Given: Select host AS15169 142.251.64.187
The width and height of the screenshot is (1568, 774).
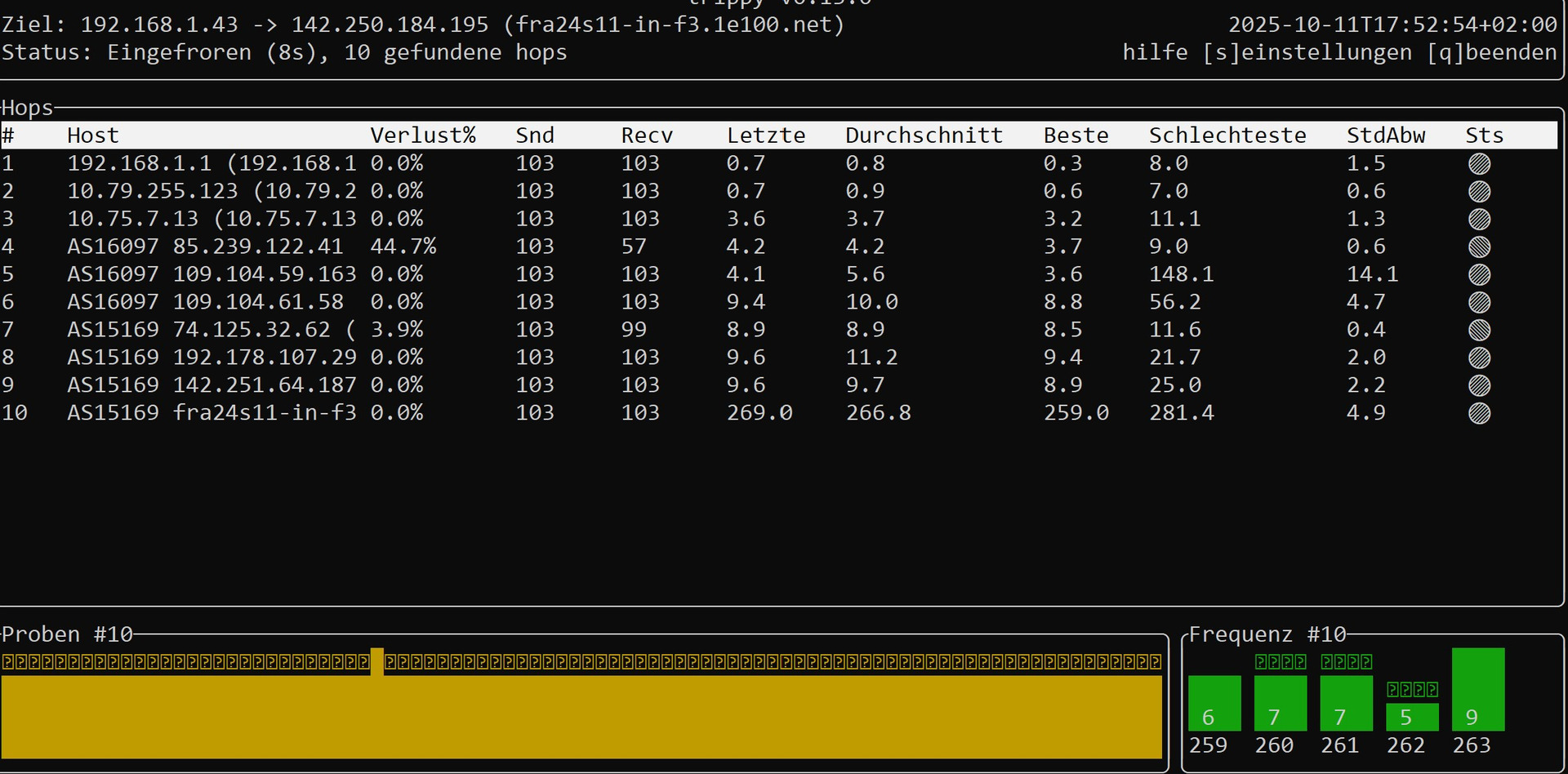Looking at the screenshot, I should tap(212, 385).
